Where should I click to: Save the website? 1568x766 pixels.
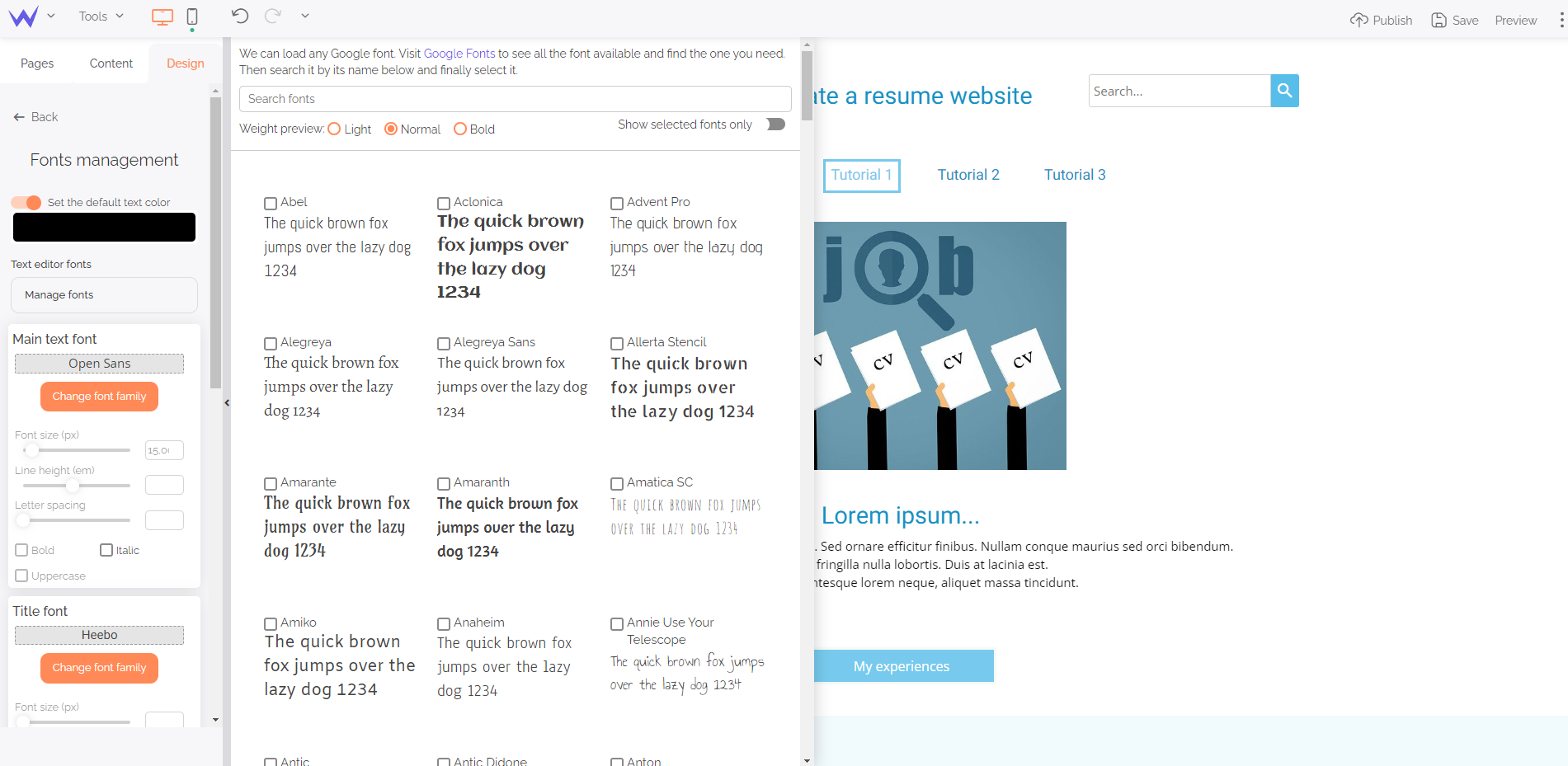pyautogui.click(x=1454, y=20)
